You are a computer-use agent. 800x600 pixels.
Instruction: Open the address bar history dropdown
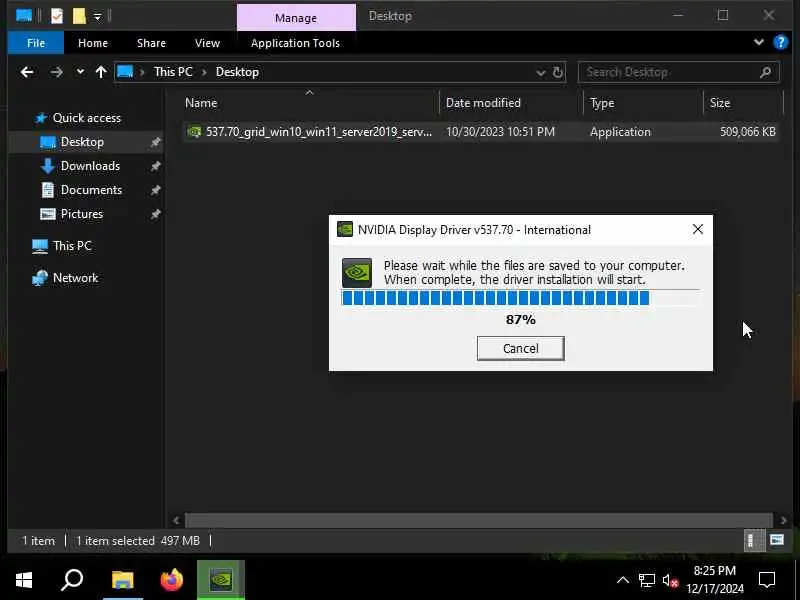(x=540, y=72)
